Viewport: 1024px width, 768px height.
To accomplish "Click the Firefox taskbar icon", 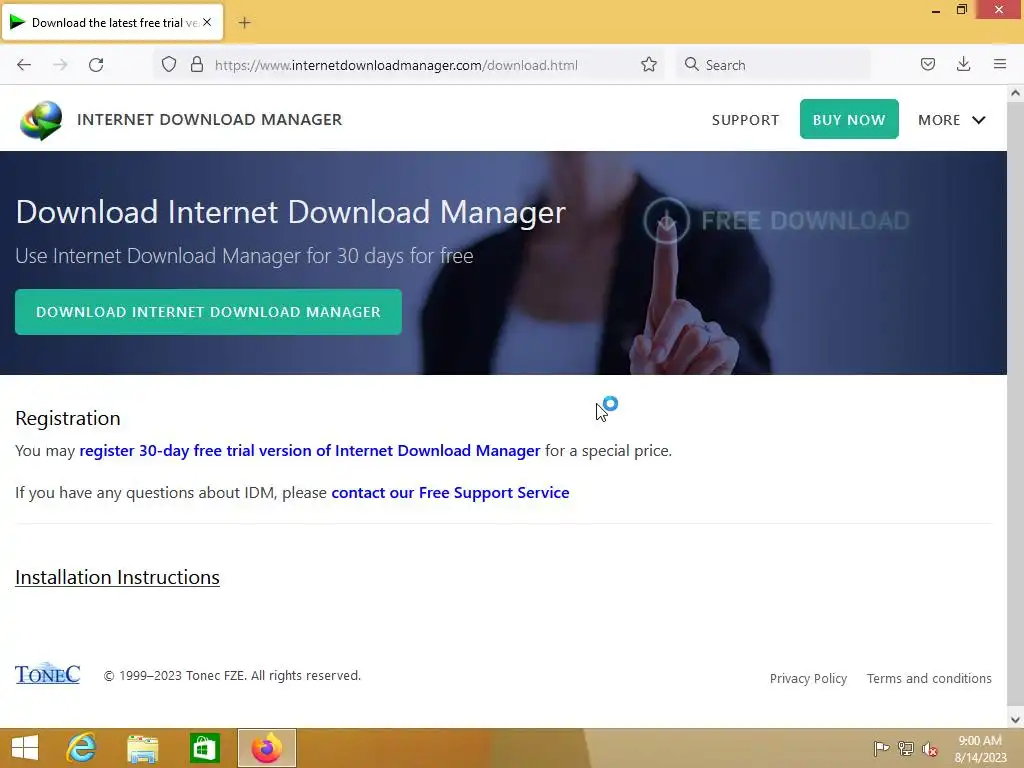I will tap(267, 748).
